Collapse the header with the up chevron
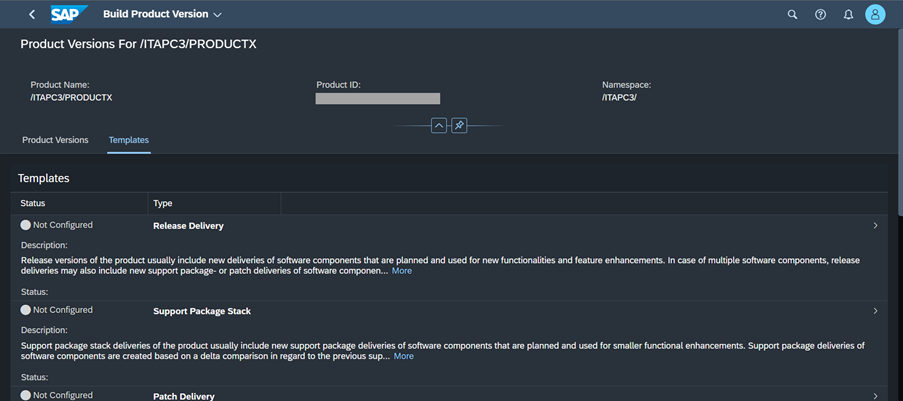 point(439,126)
